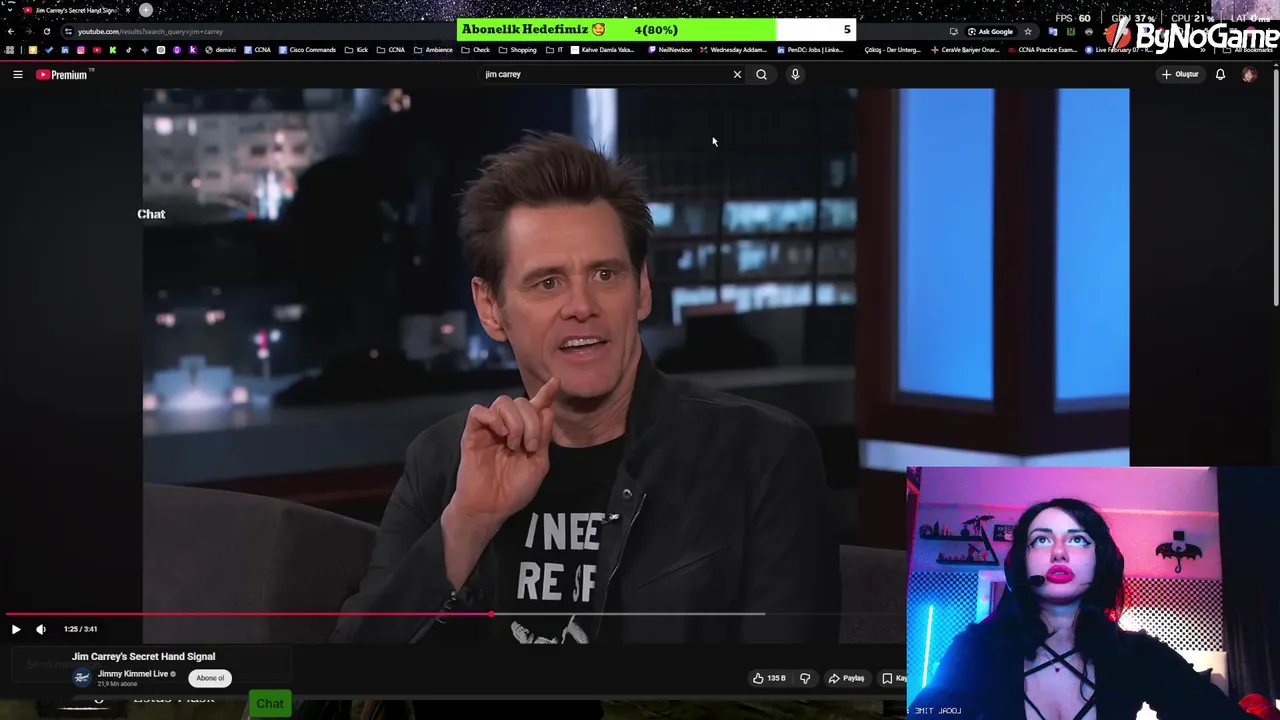Open the green Kick bookmark icon
1280x720 pixels.
113,50
